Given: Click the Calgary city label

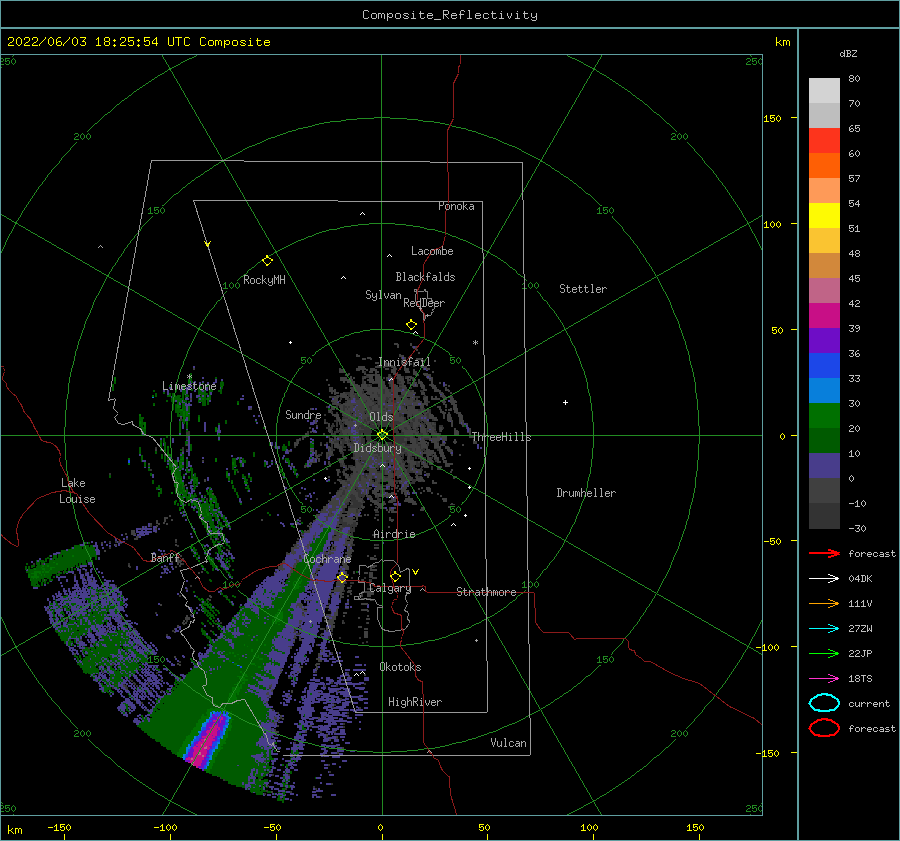Looking at the screenshot, I should (x=390, y=588).
